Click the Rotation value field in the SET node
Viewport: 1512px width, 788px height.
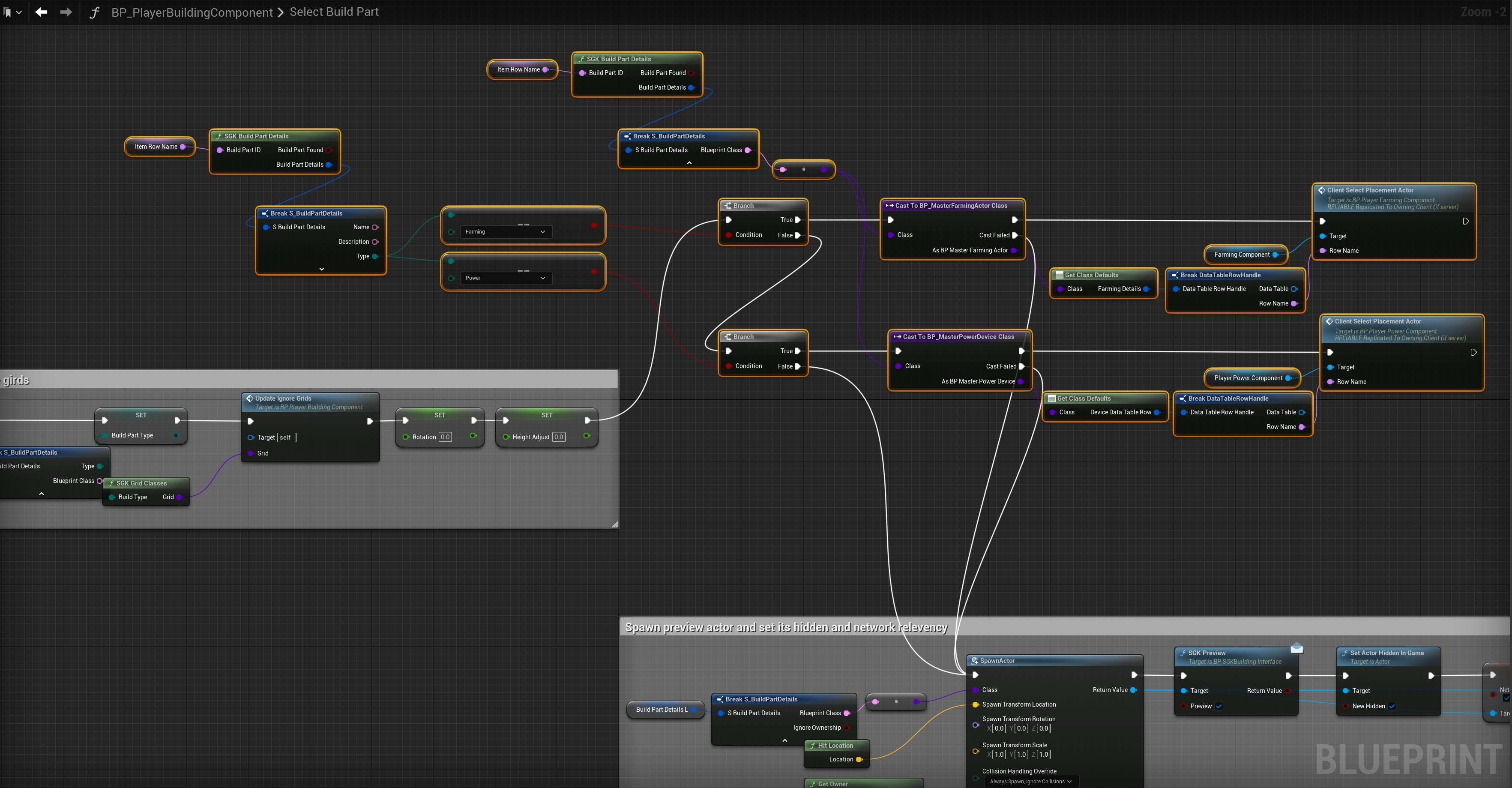pyautogui.click(x=446, y=437)
